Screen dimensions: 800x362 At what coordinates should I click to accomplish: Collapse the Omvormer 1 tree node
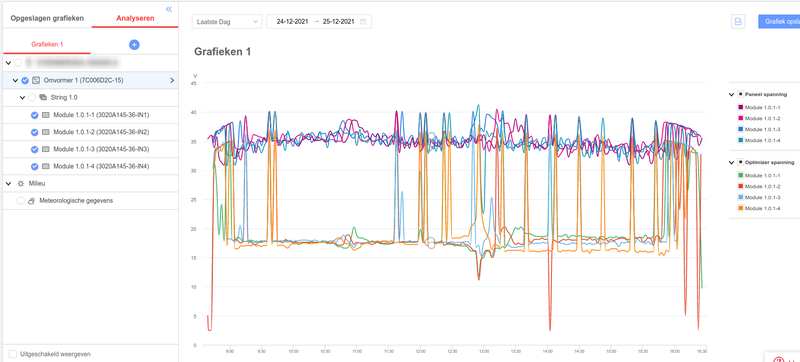pyautogui.click(x=15, y=80)
